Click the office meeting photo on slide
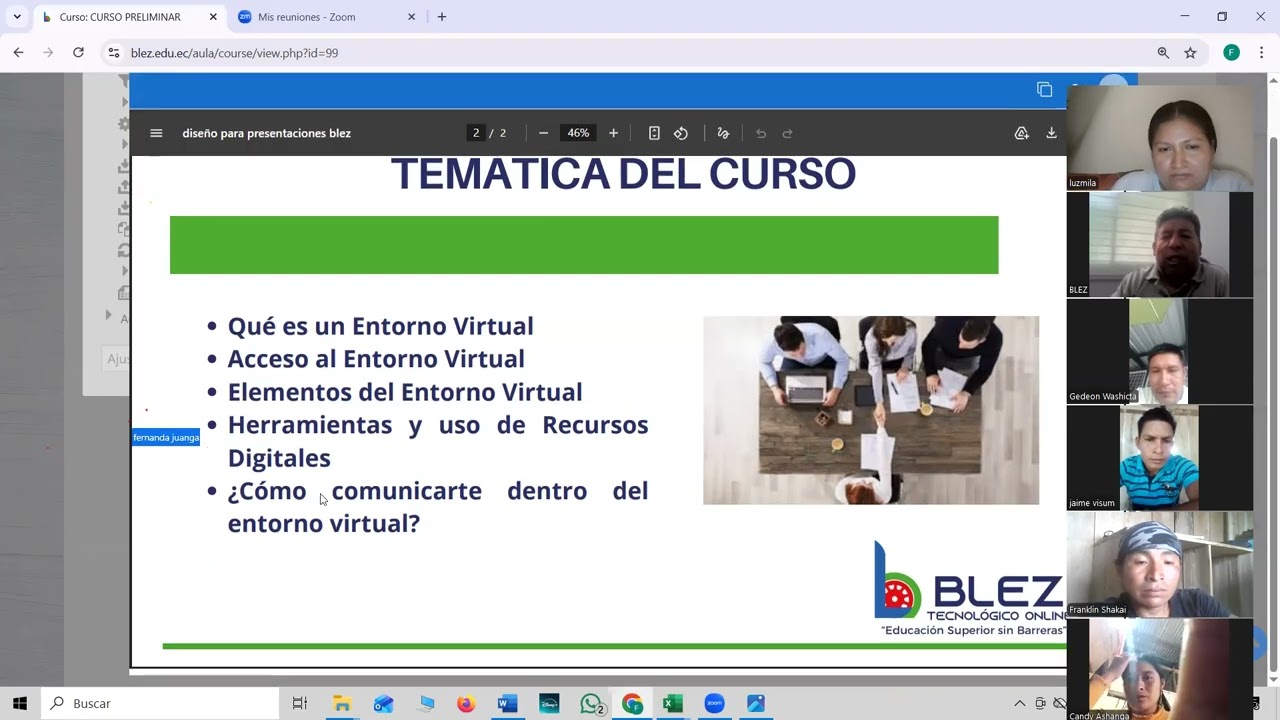The height and width of the screenshot is (720, 1280). point(871,410)
